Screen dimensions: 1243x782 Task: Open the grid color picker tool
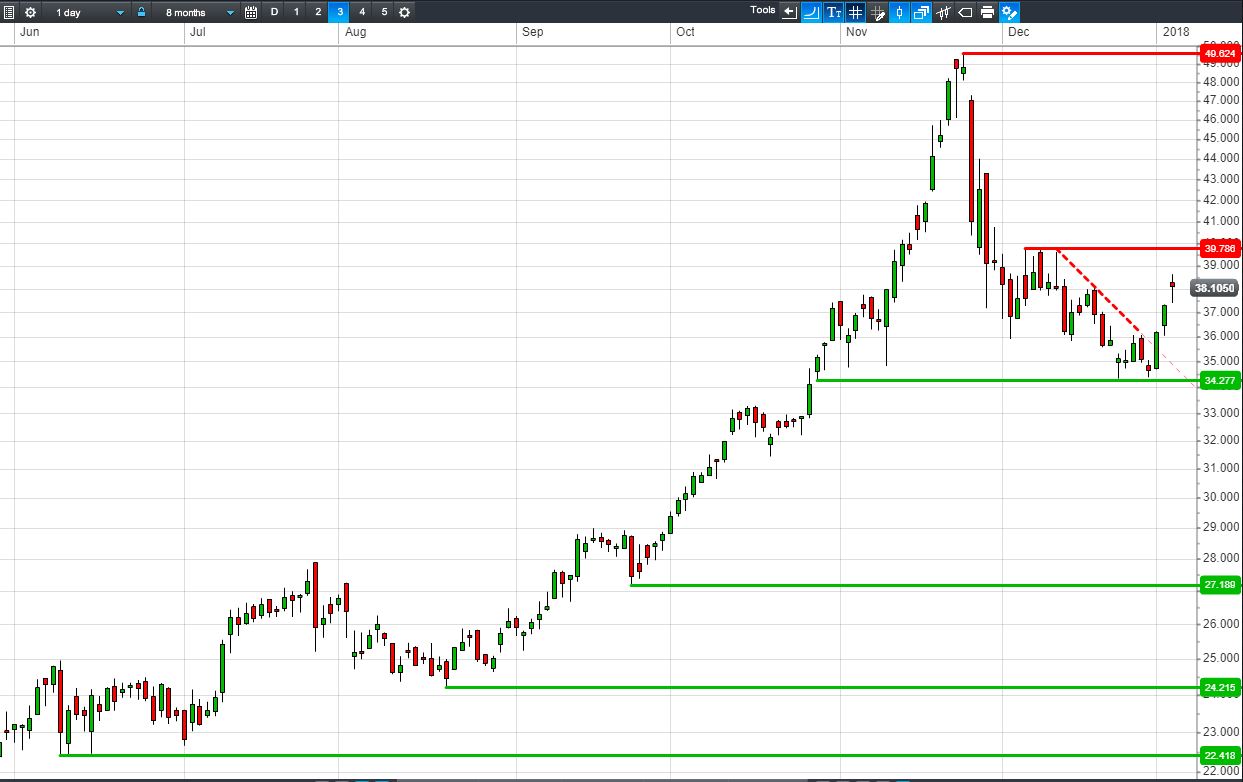point(877,12)
